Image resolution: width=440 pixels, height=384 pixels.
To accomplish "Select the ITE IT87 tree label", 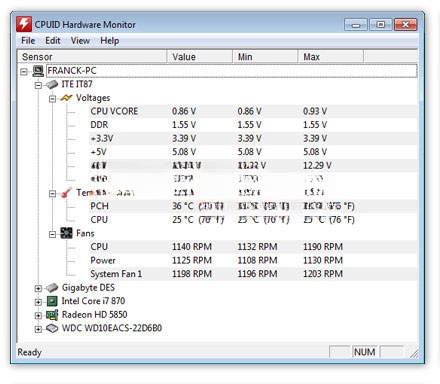I will [x=77, y=84].
